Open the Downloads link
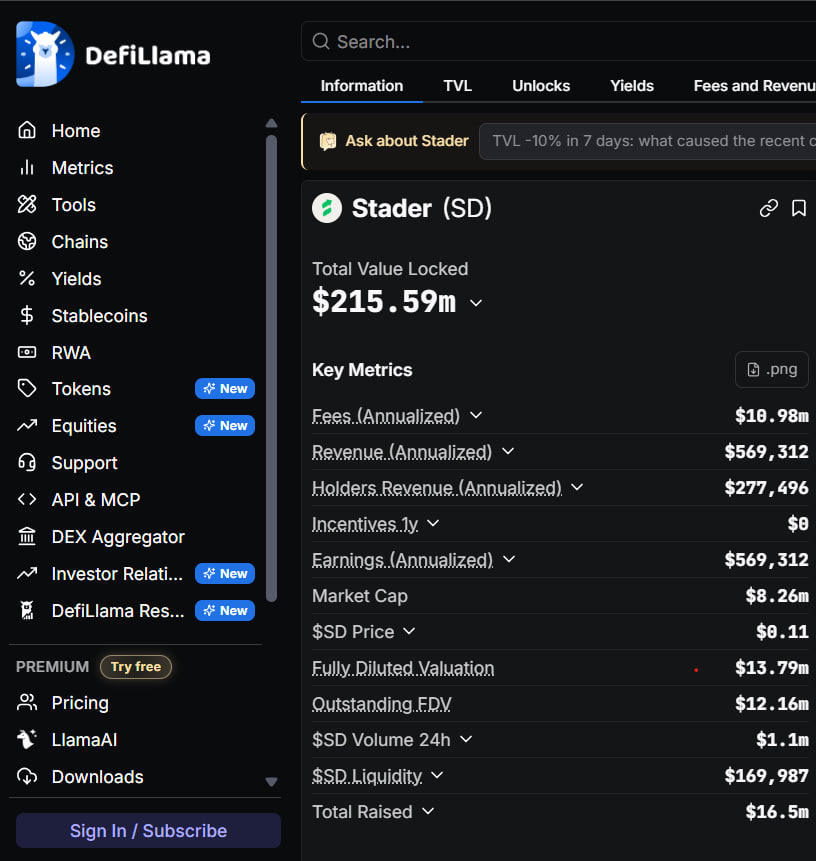Viewport: 816px width, 861px height. [x=98, y=776]
